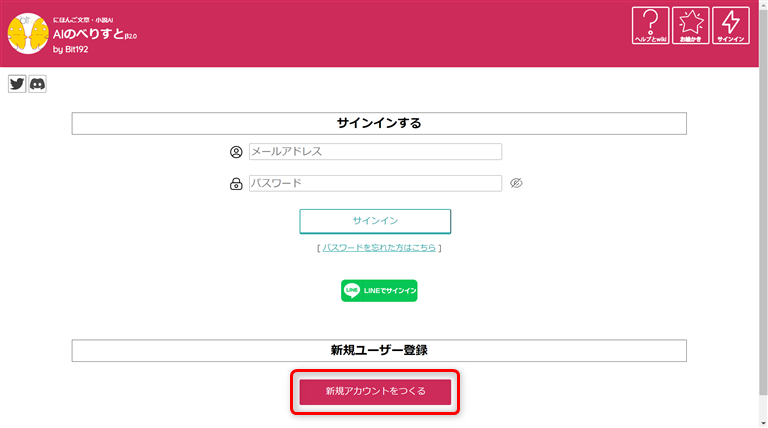The height and width of the screenshot is (428, 768).
Task: Open the Twitter bird icon link
Action: click(x=17, y=84)
